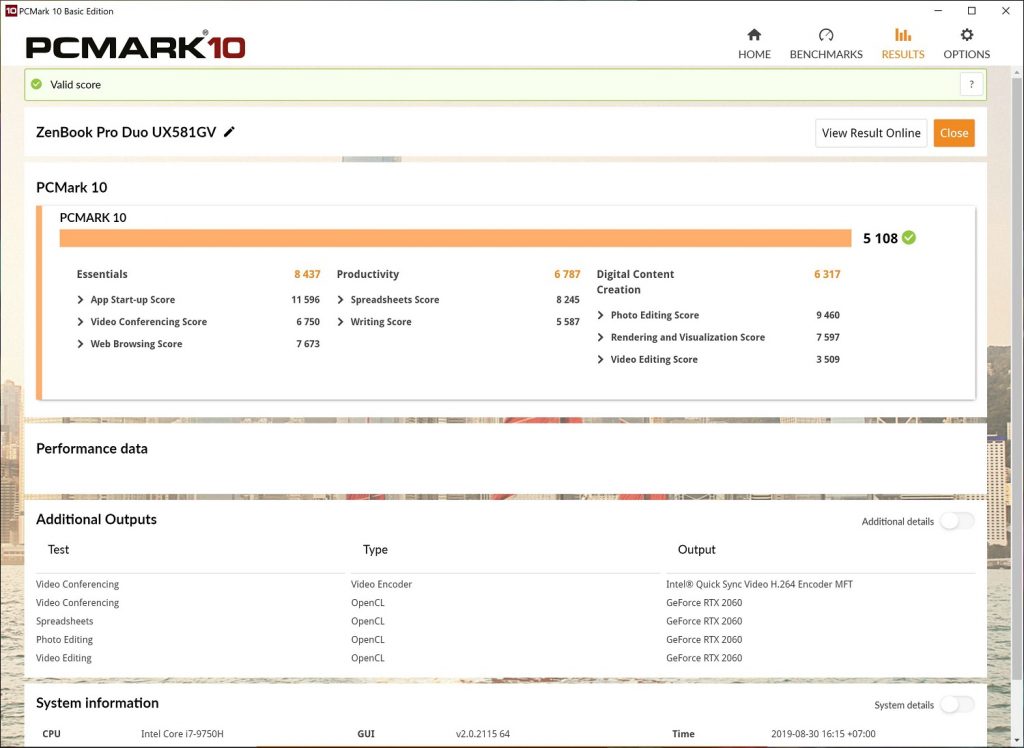1024x748 pixels.
Task: Click the PCMark 10 title bar logo
Action: click(10, 10)
